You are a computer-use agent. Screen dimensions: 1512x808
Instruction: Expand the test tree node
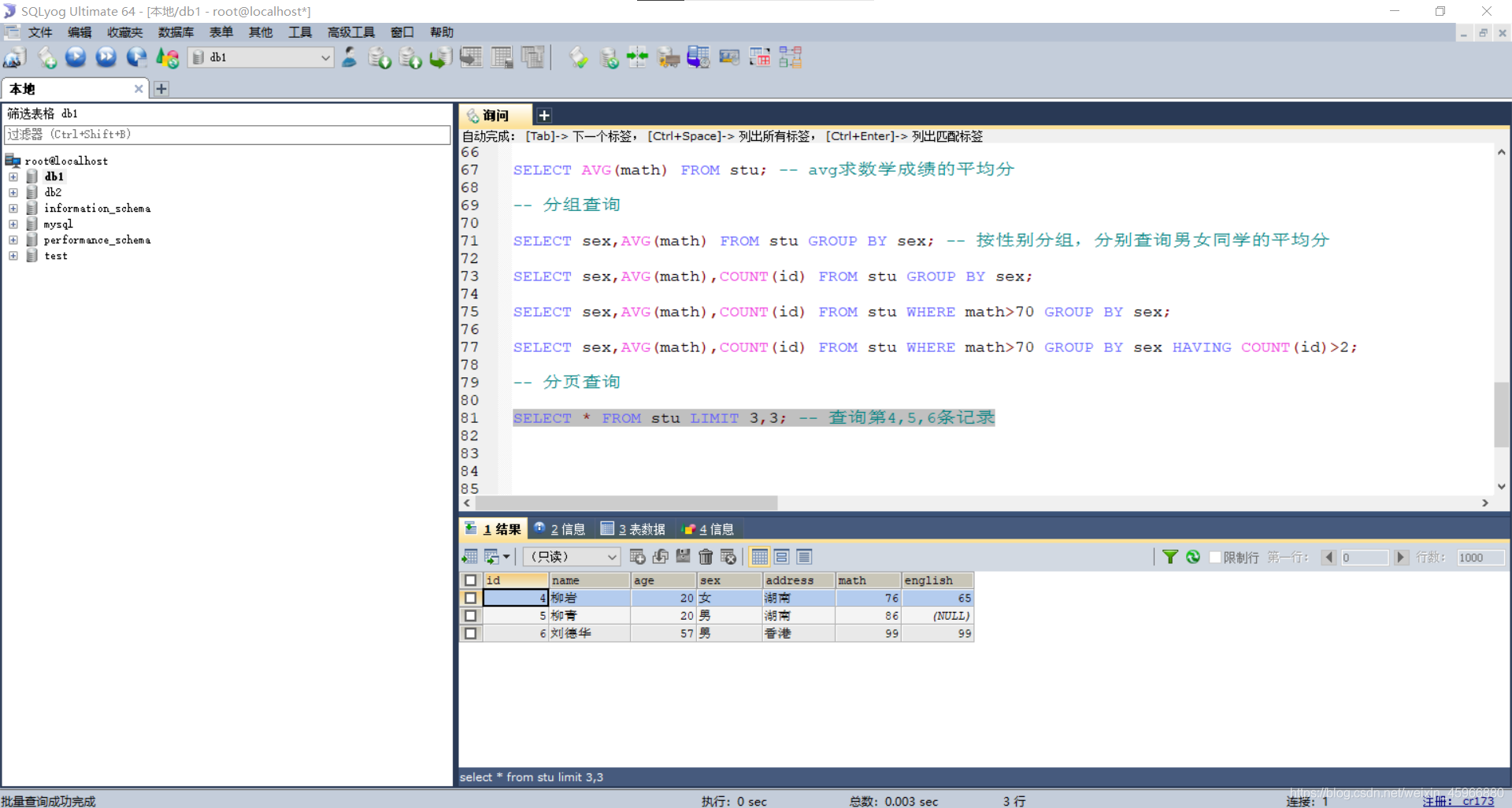coord(13,256)
